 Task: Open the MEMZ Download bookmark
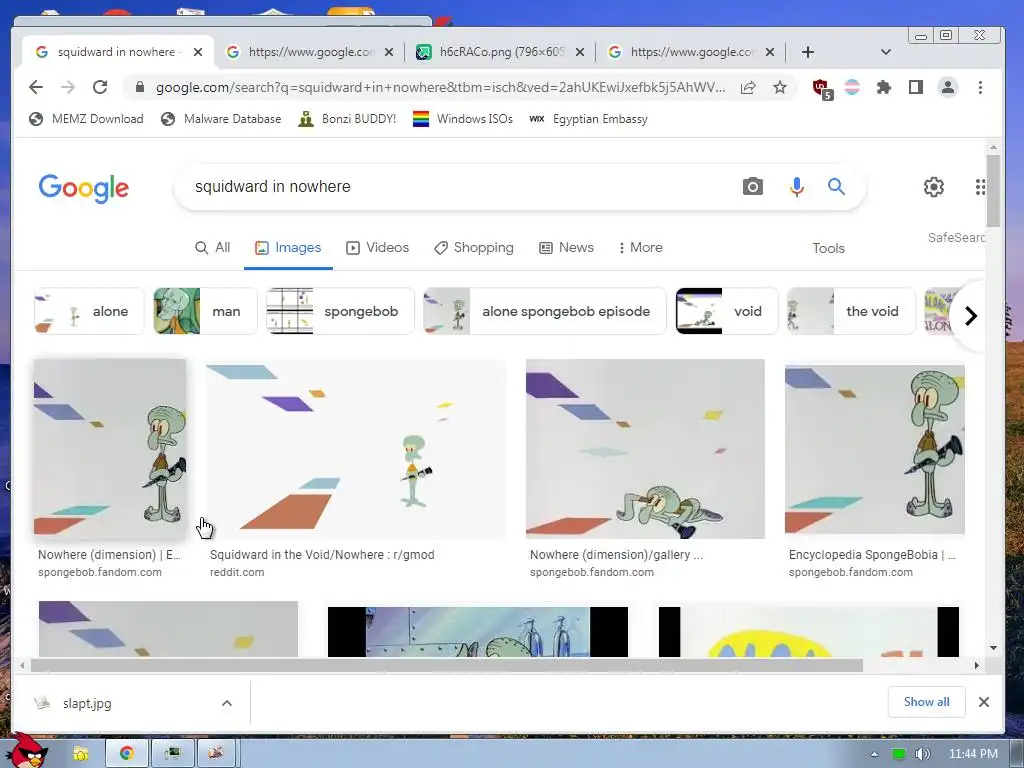click(86, 119)
